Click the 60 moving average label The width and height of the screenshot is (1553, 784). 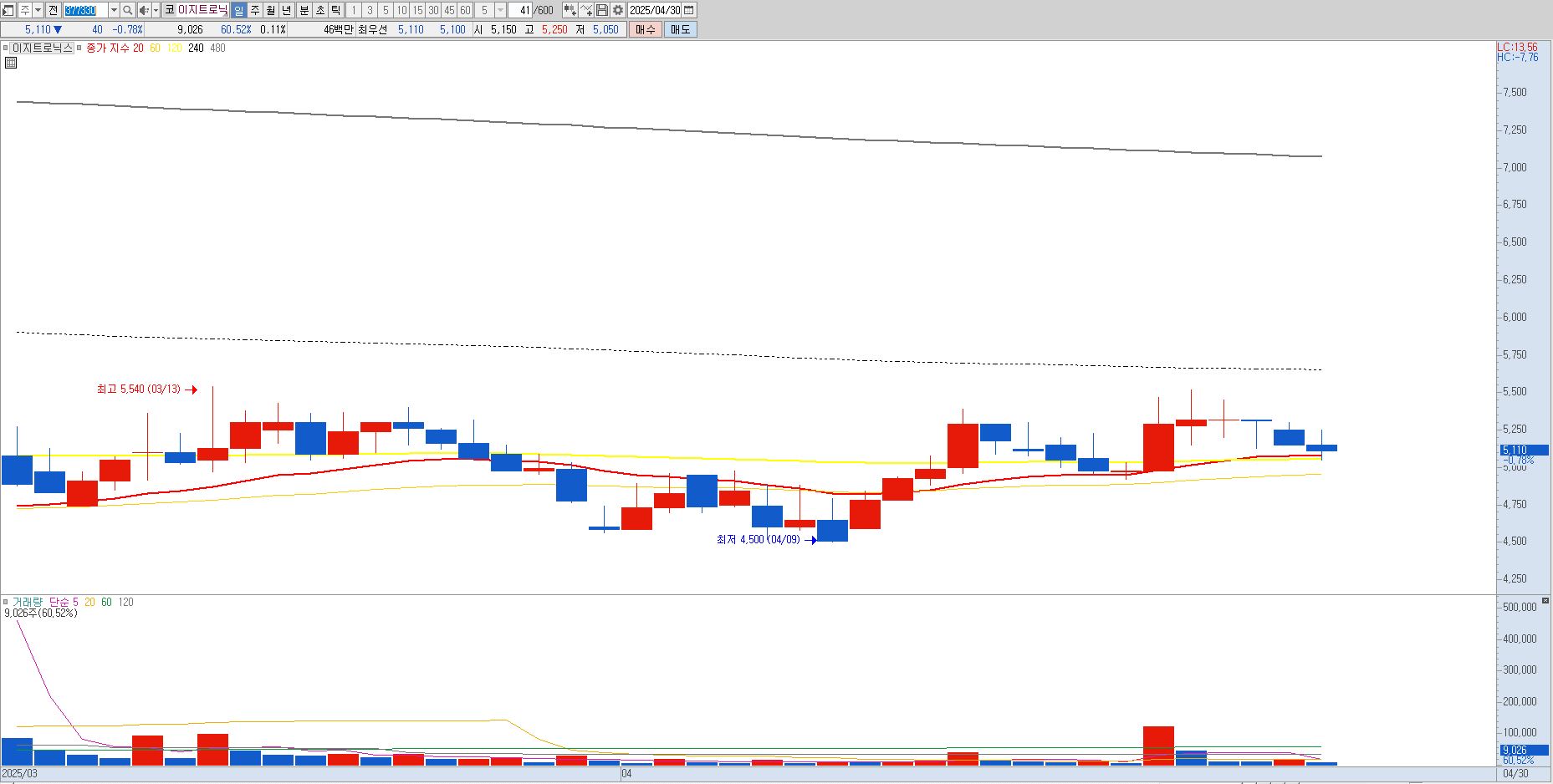(x=155, y=48)
